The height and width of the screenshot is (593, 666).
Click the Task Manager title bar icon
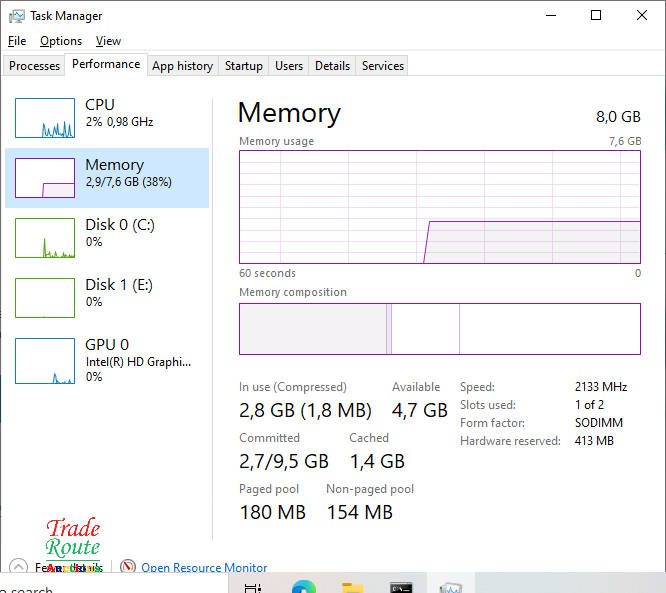pos(17,16)
